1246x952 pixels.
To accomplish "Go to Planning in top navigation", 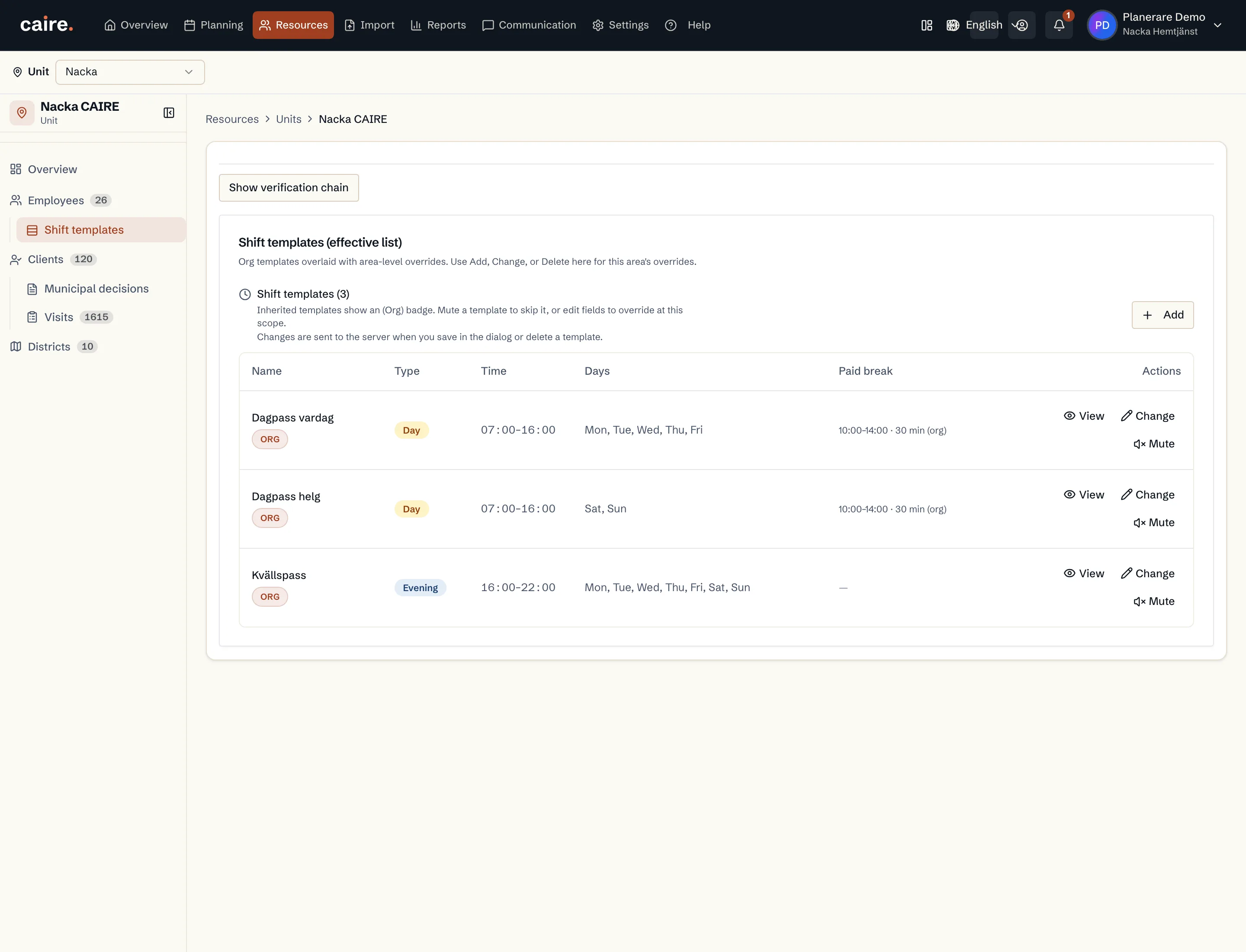I will point(214,25).
